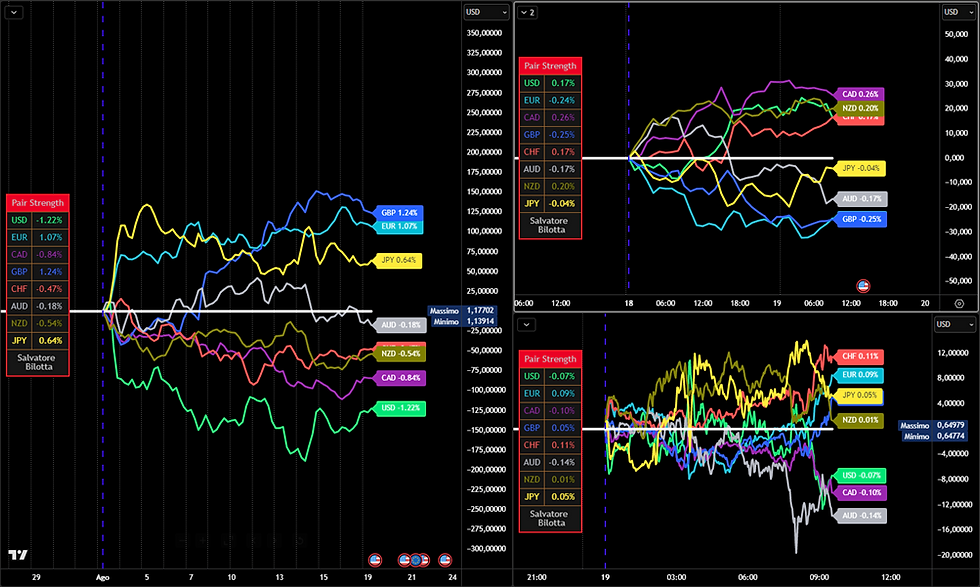This screenshot has width=980, height=587.
Task: Select the AUD -0.18% line label
Action: (x=401, y=325)
